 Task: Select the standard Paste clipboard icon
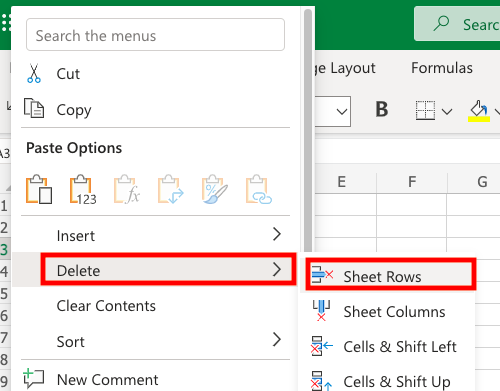click(39, 189)
